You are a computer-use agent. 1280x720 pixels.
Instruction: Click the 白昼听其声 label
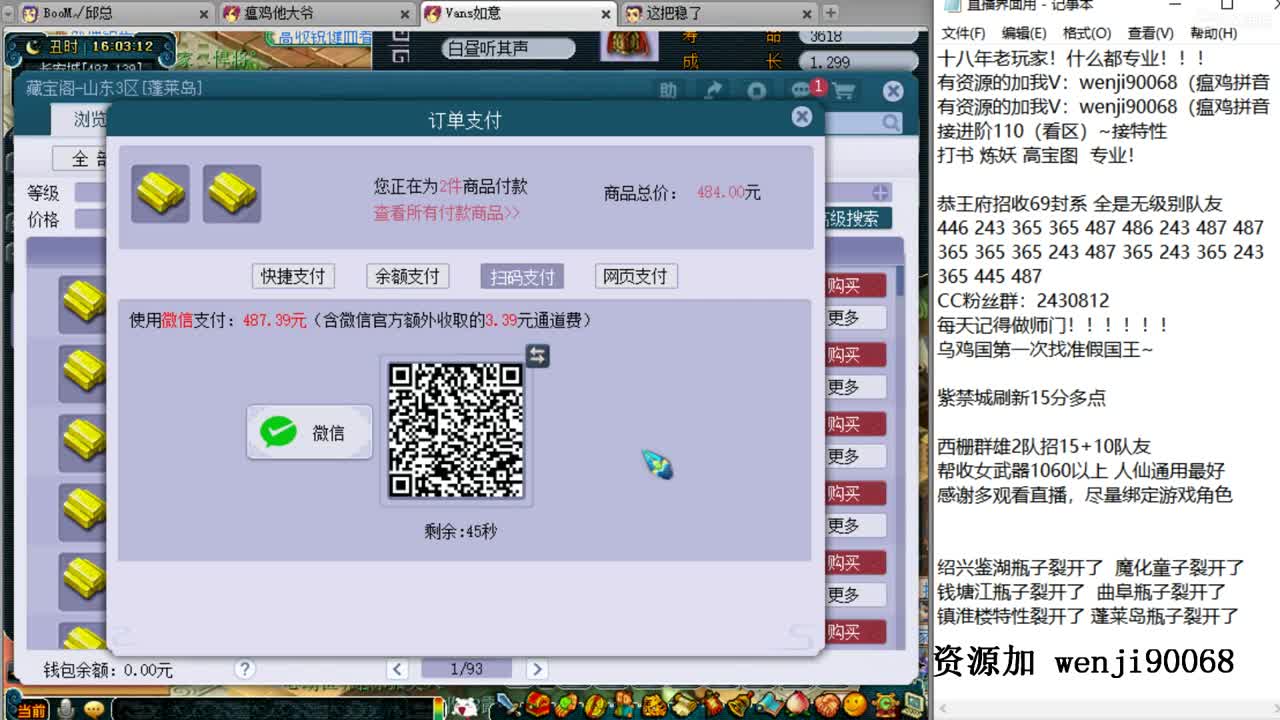[509, 48]
